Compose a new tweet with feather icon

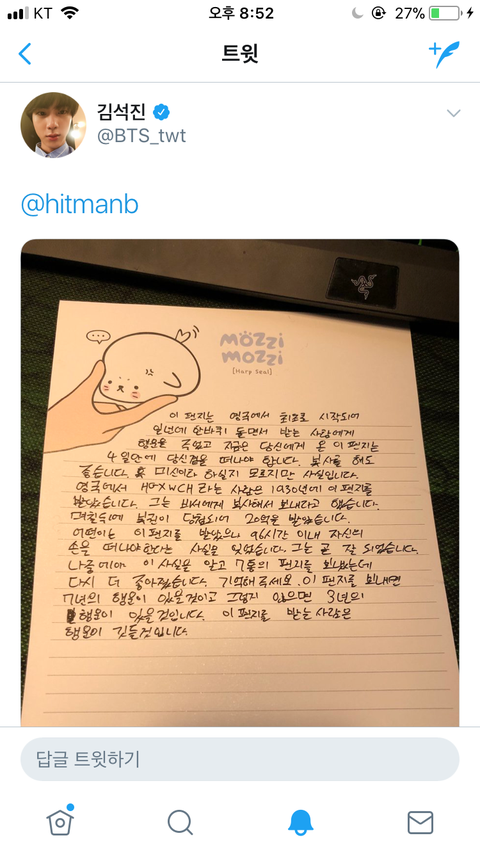444,54
